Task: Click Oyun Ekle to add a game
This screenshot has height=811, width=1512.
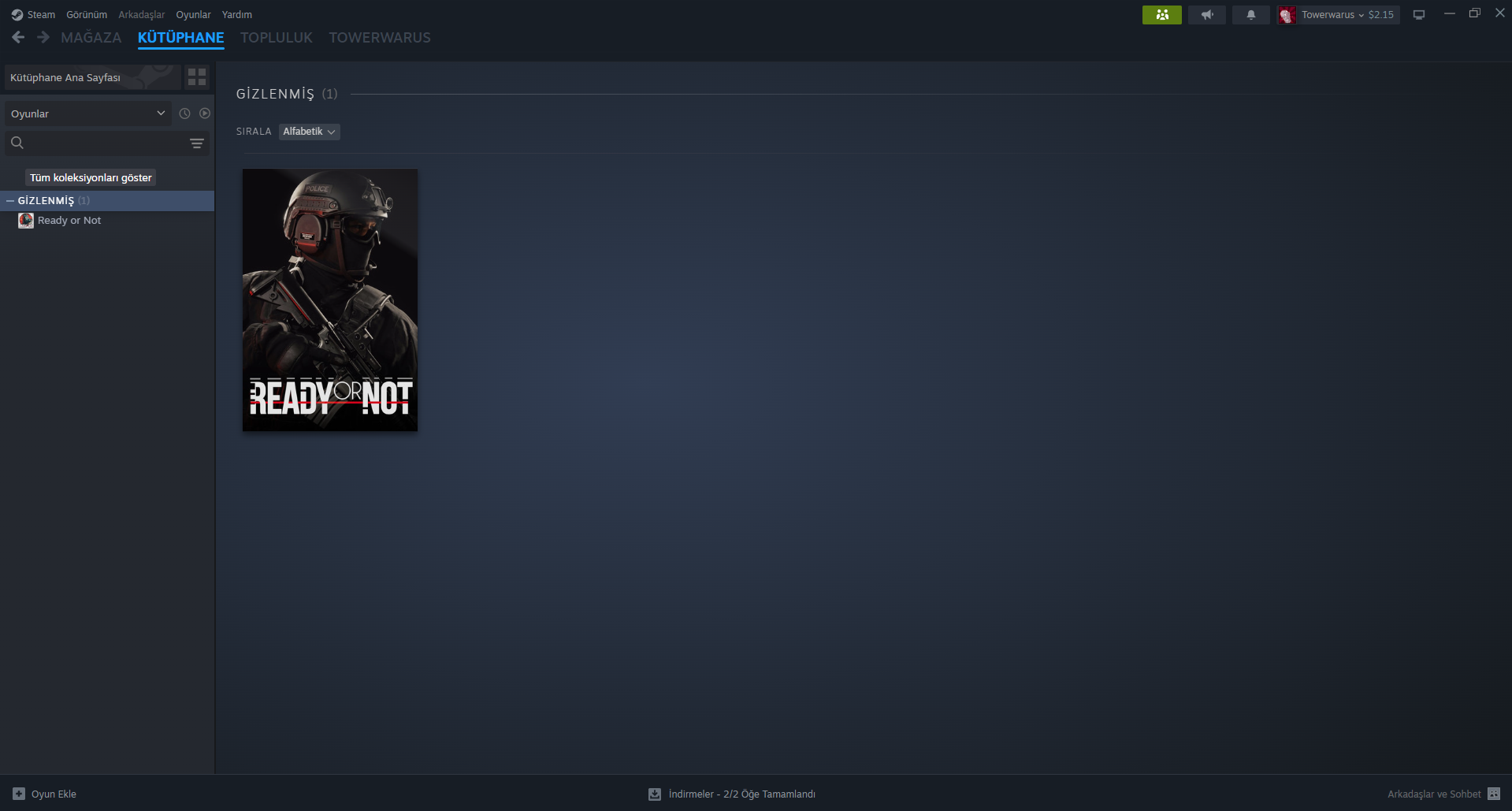Action: [45, 794]
